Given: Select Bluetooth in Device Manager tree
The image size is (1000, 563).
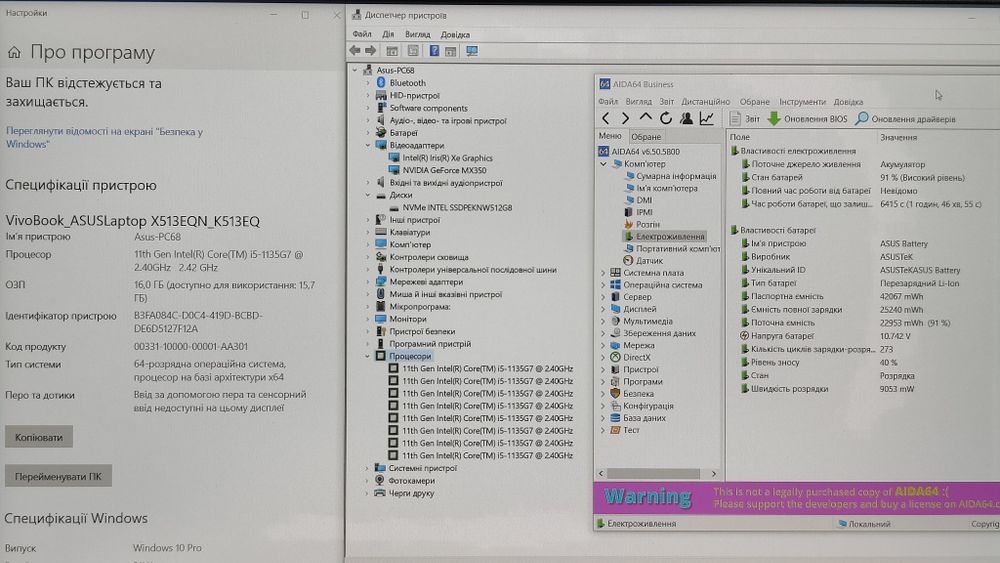Looking at the screenshot, I should [407, 83].
